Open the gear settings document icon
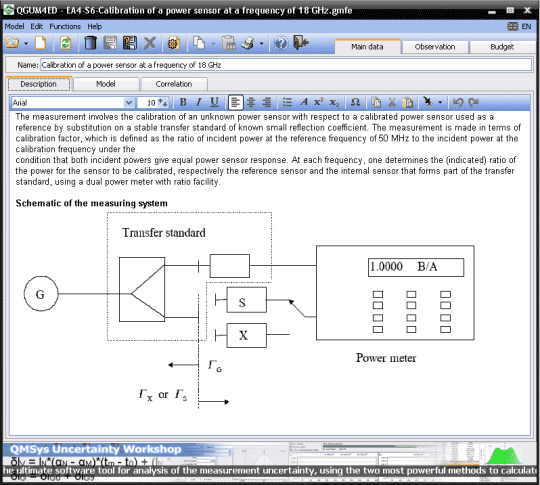Viewport: 540px width, 485px height. coord(174,43)
